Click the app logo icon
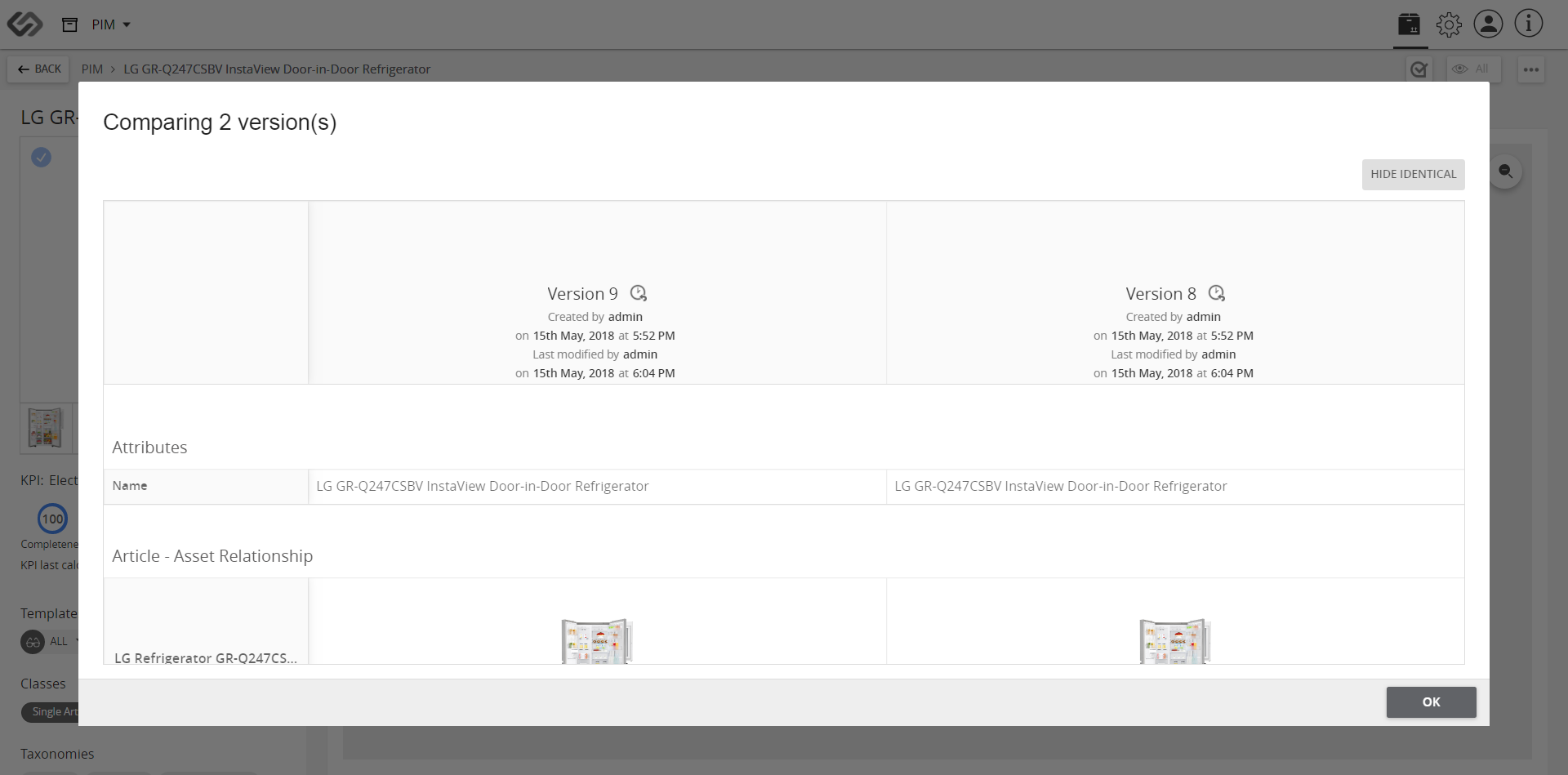The height and width of the screenshot is (775, 1568). click(x=24, y=24)
